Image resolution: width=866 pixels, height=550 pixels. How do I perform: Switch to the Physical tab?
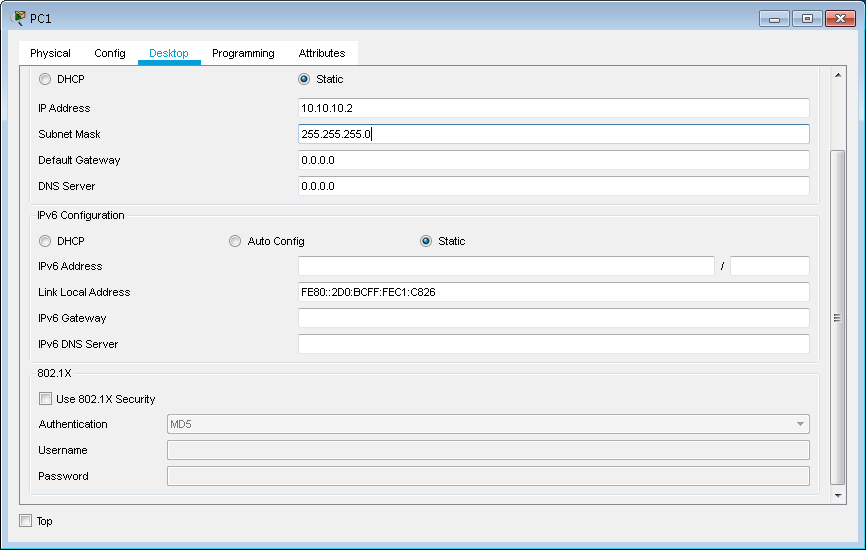tap(50, 53)
